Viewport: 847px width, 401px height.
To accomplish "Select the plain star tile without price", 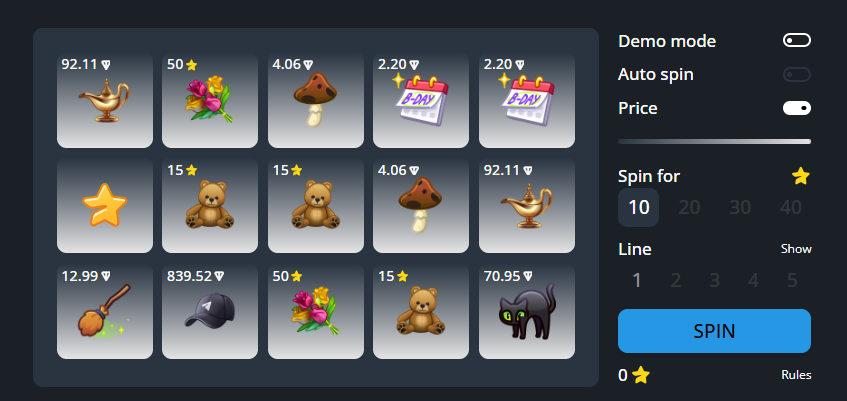I will [105, 206].
